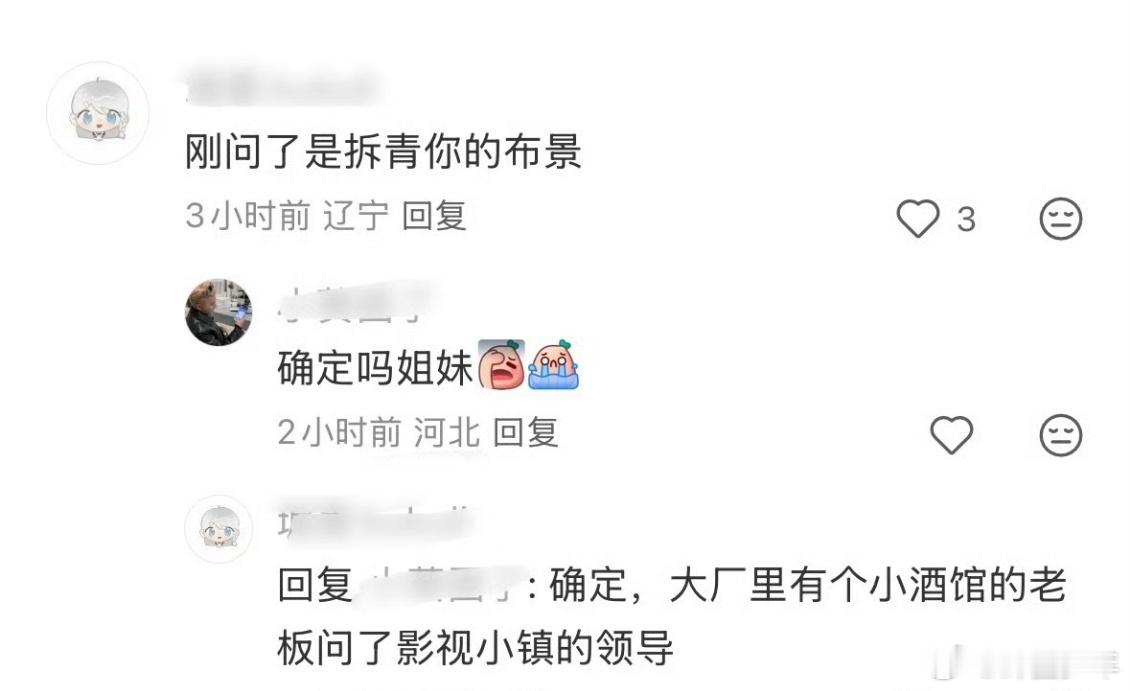Open the small cartoon avatar on the last reply
Screen dimensions: 1130x691
(x=219, y=528)
